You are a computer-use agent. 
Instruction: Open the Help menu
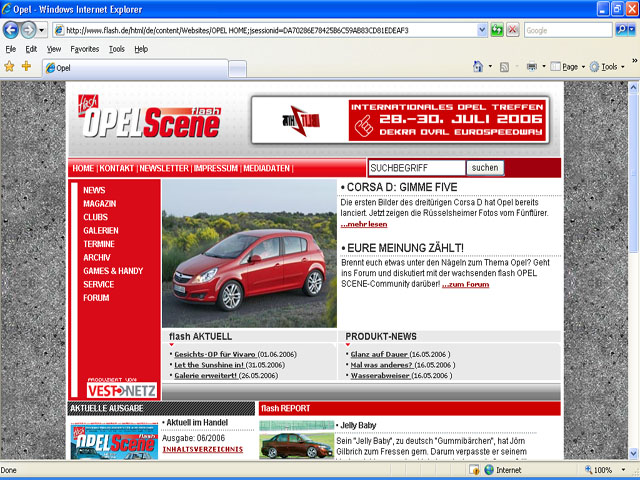coord(141,49)
